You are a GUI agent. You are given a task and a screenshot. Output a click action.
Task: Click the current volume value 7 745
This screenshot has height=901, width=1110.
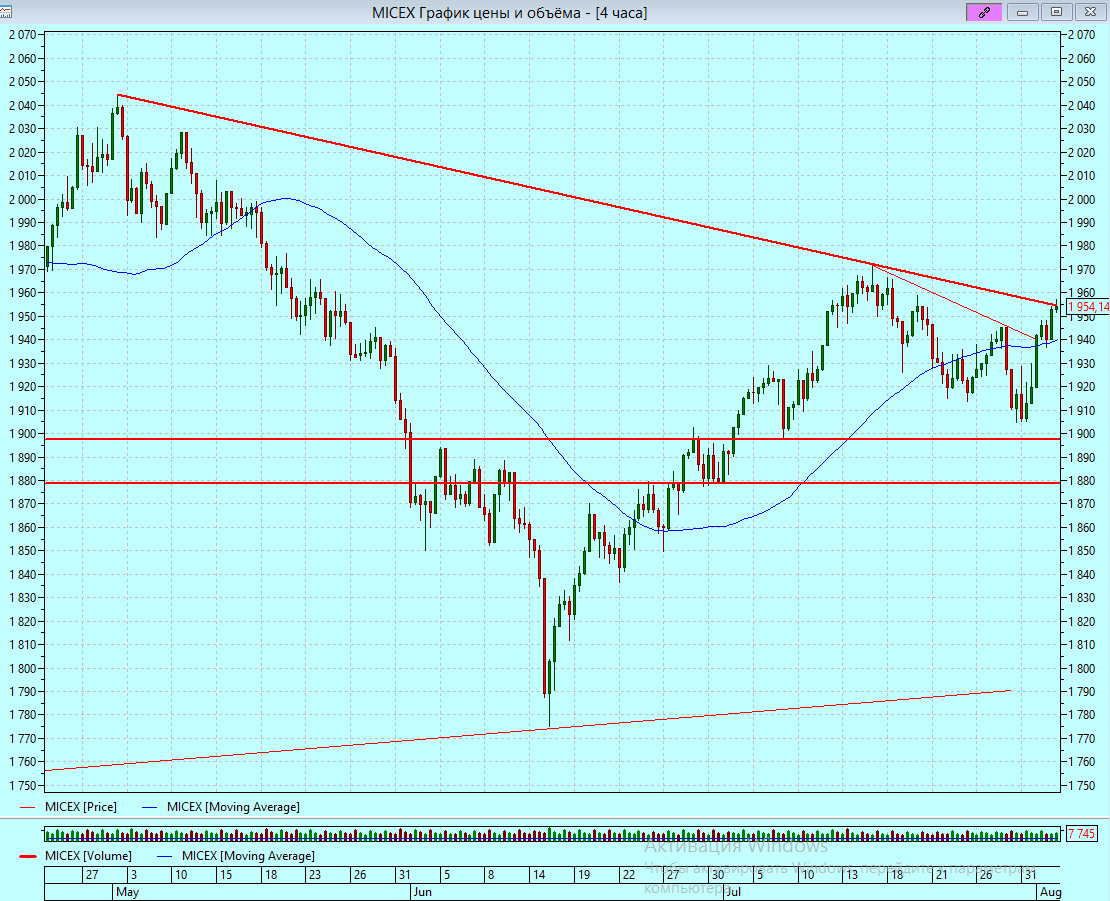(x=1081, y=834)
